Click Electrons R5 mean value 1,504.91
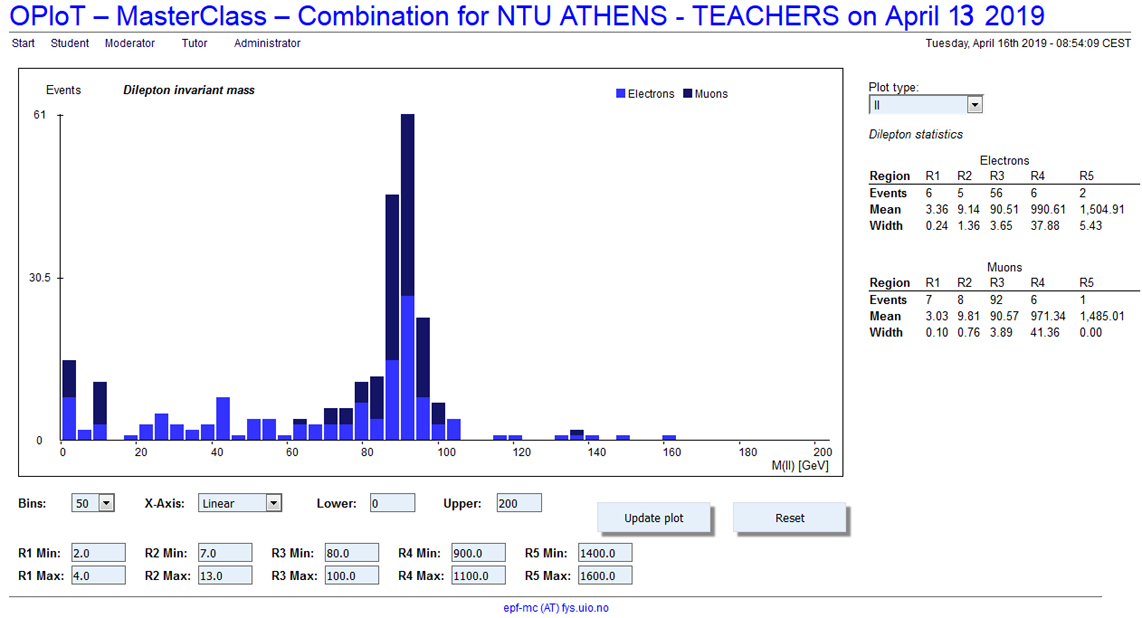The image size is (1142, 618). [1102, 210]
